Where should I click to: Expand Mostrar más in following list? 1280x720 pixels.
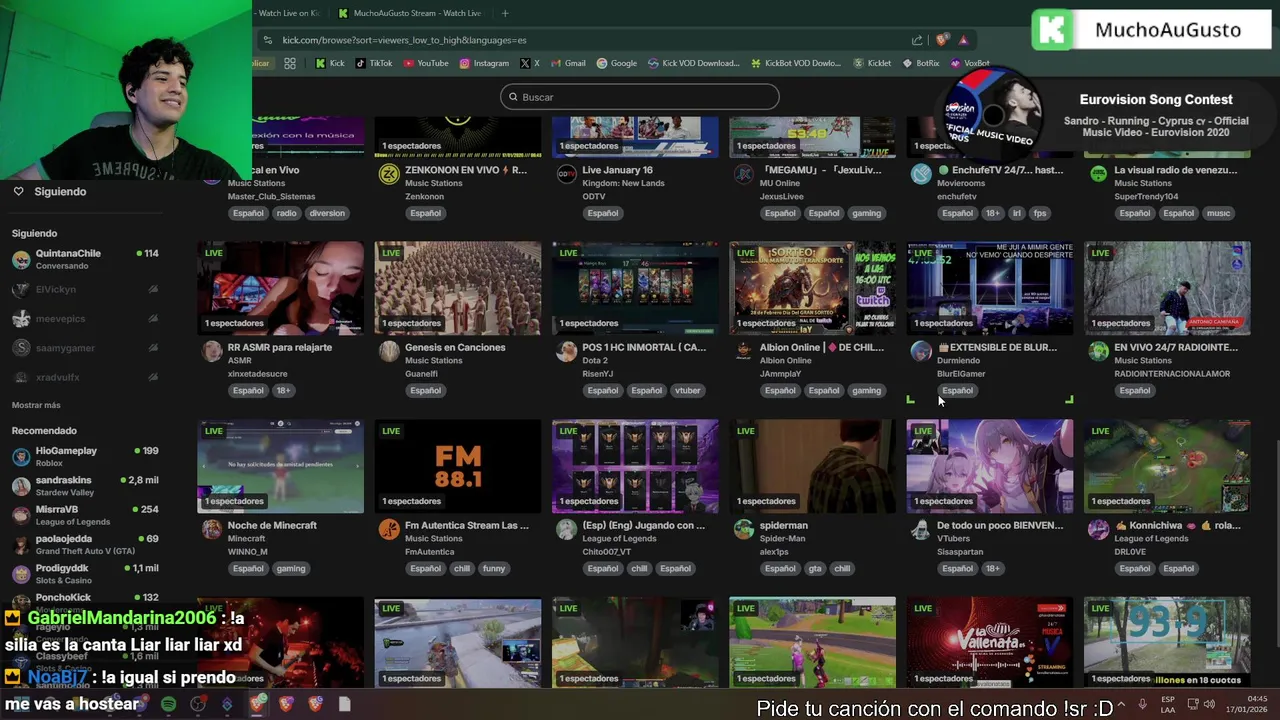[x=36, y=405]
